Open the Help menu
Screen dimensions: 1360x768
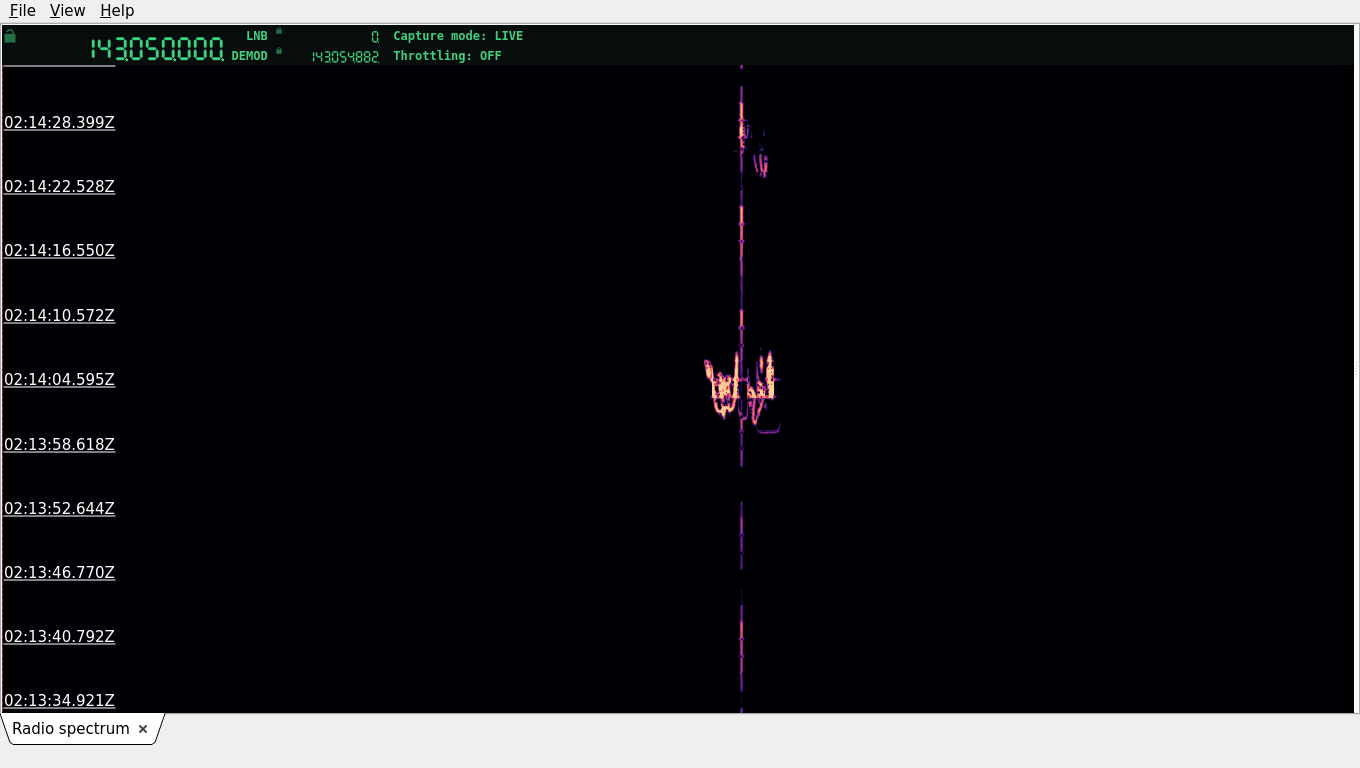(x=117, y=10)
